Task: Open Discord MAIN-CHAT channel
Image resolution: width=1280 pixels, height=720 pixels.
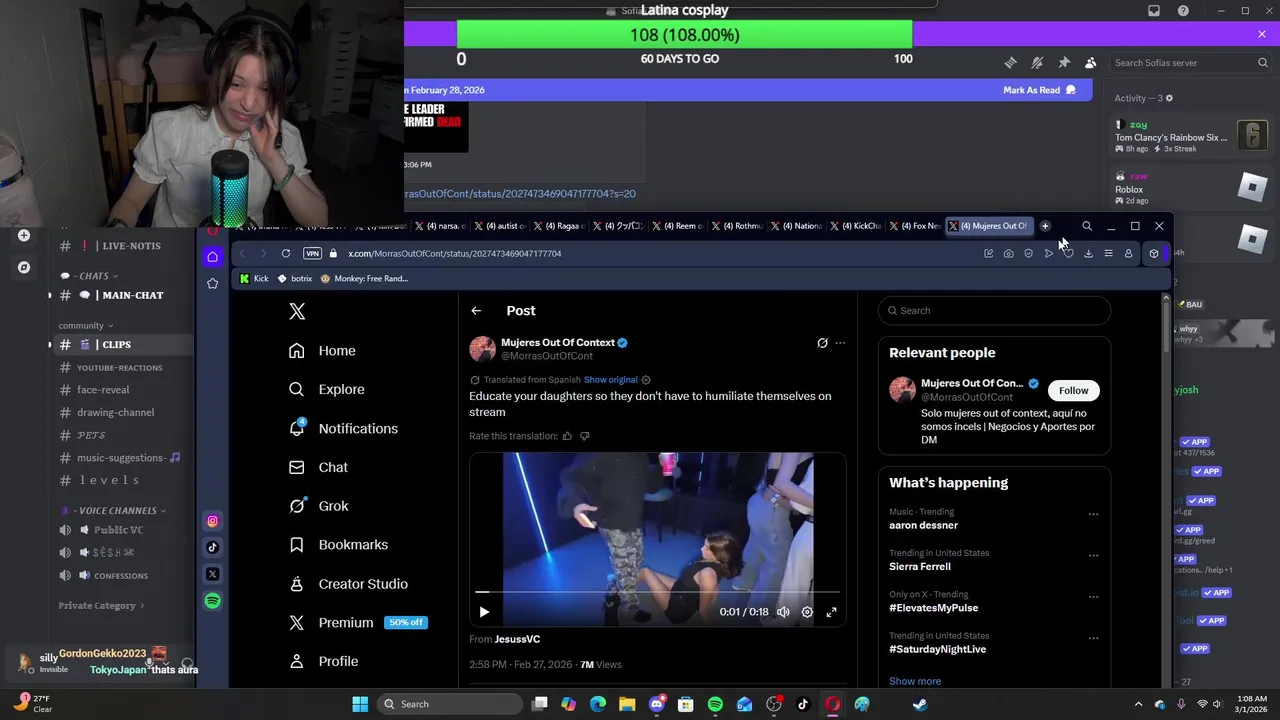Action: (124, 295)
